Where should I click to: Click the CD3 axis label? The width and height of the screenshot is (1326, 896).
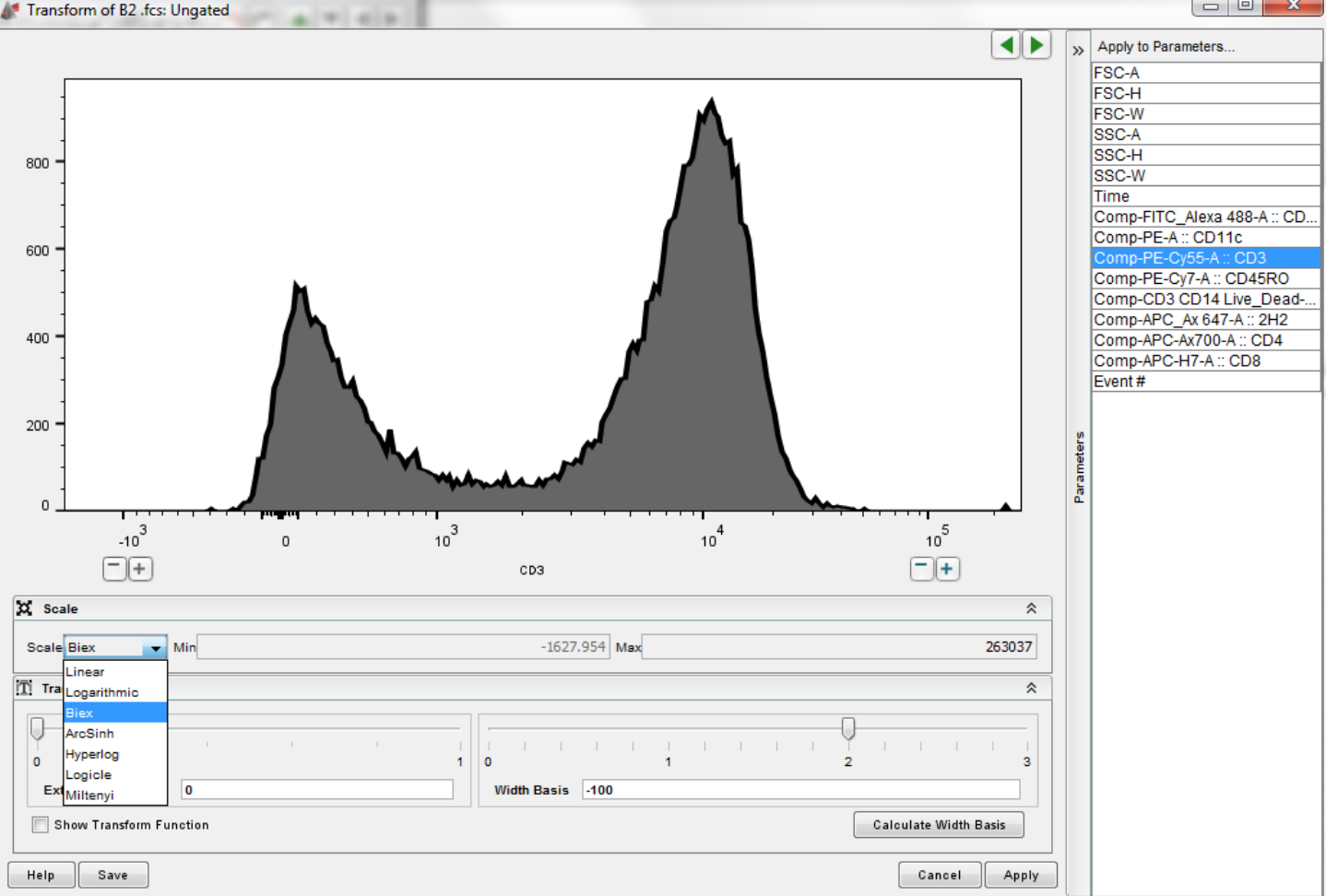coord(532,571)
